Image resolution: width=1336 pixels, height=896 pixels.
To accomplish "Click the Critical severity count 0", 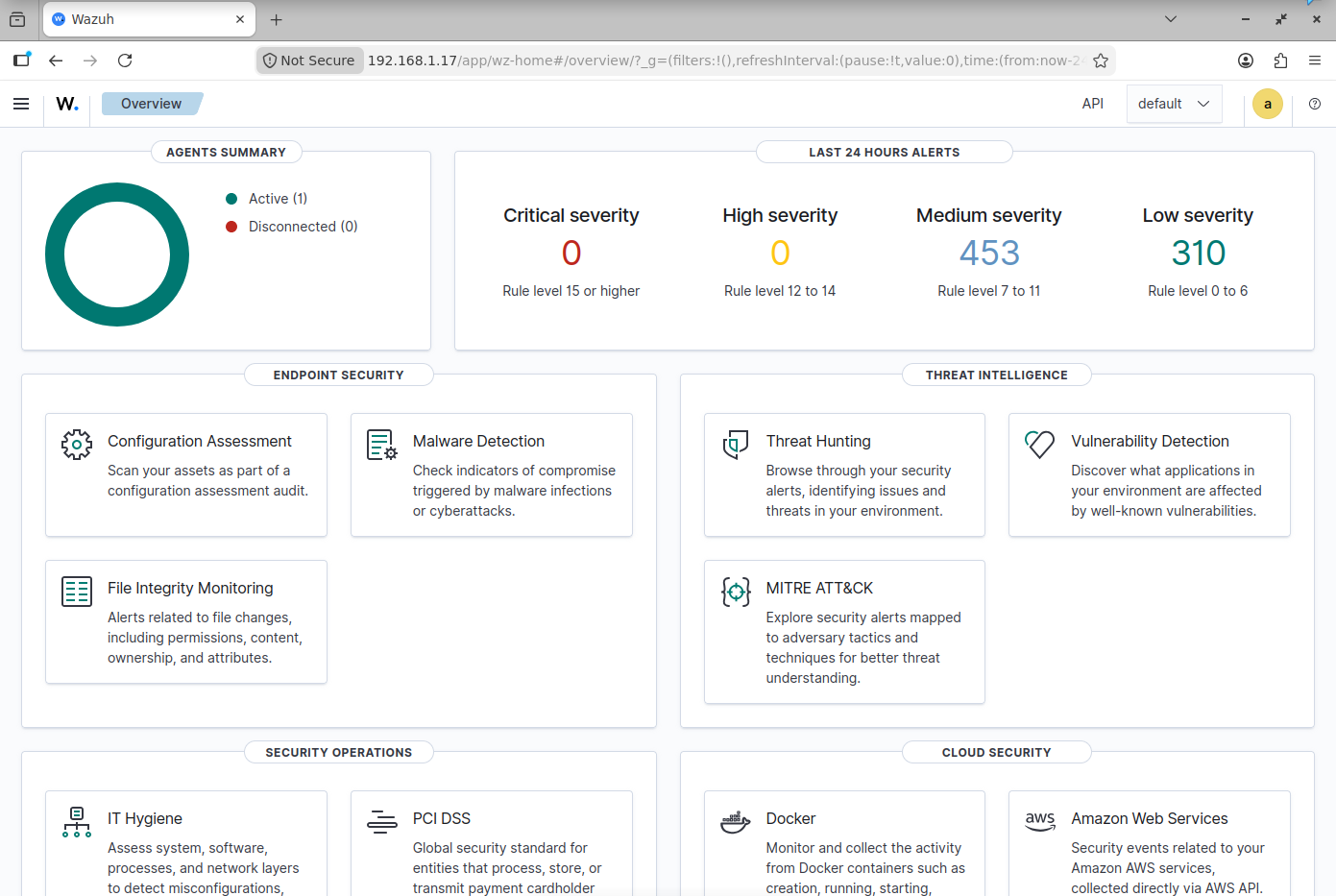I will (571, 254).
